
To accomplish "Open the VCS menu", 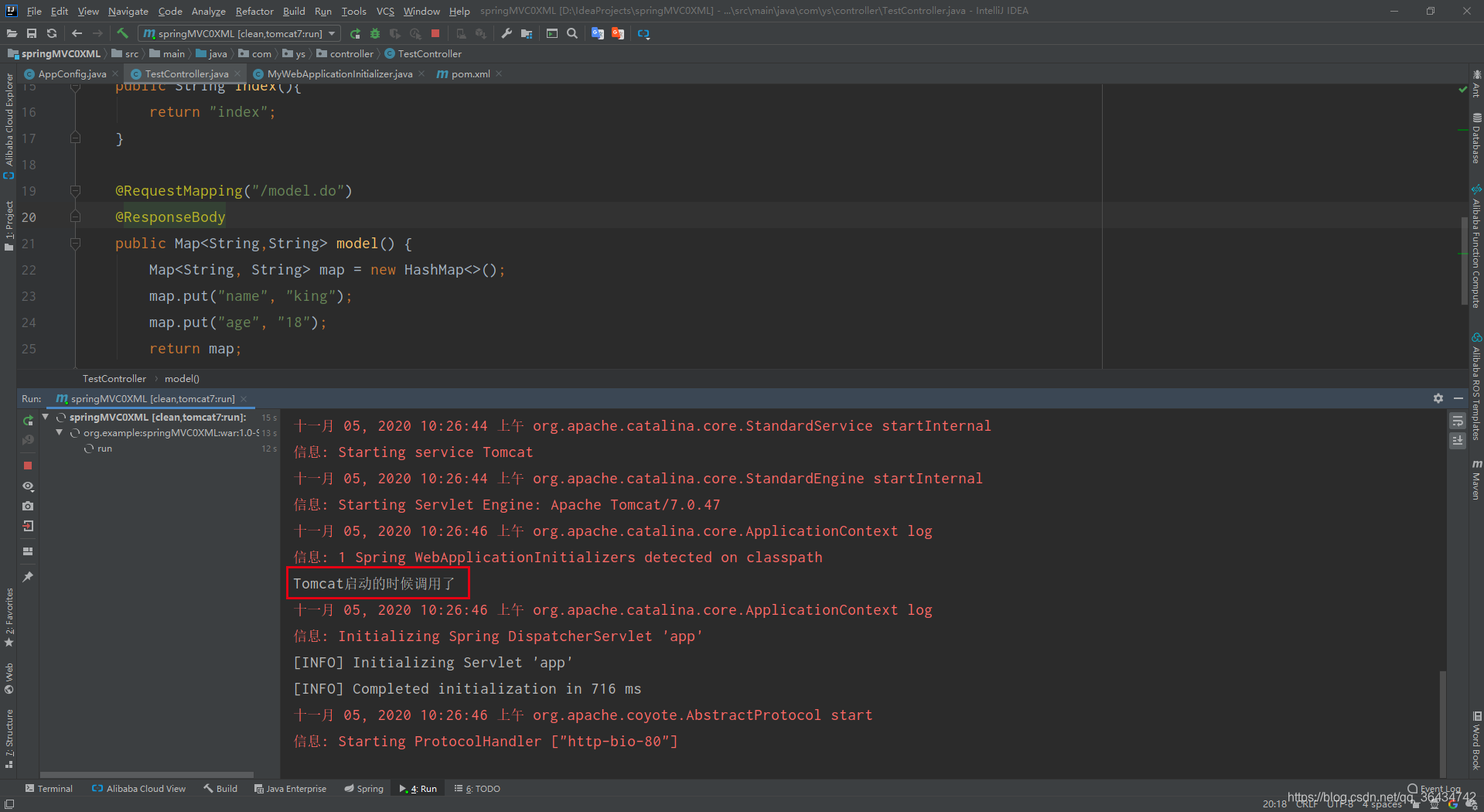I will pos(385,11).
